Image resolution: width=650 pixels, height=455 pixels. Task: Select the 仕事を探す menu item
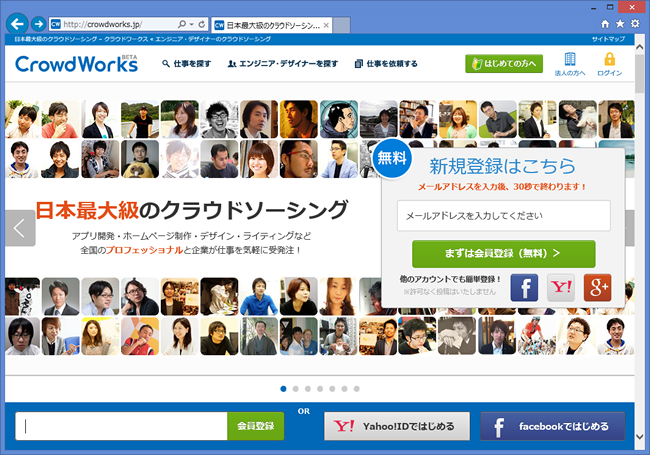187,64
